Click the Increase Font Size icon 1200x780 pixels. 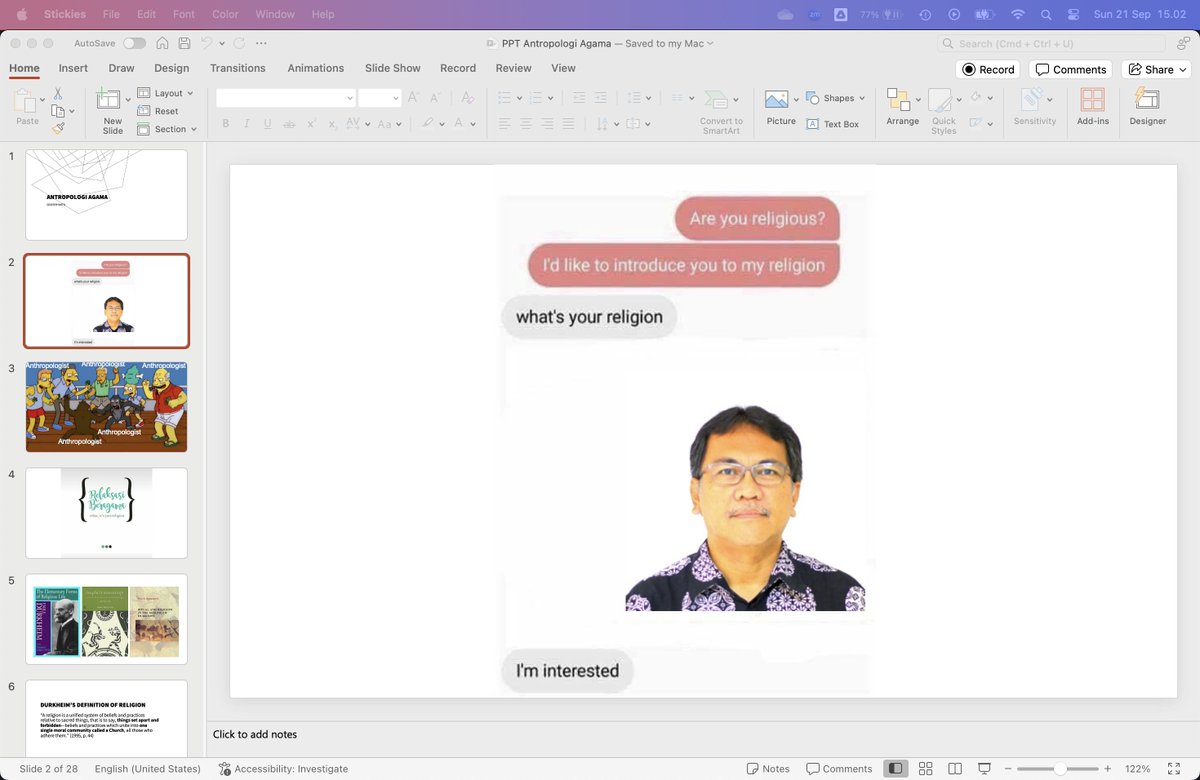coord(414,97)
